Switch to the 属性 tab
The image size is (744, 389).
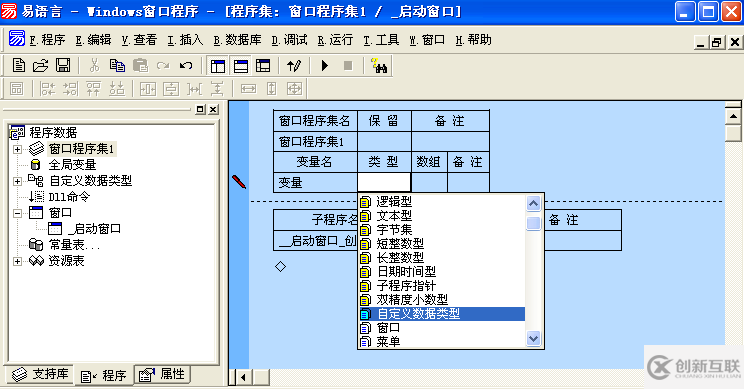pos(162,374)
